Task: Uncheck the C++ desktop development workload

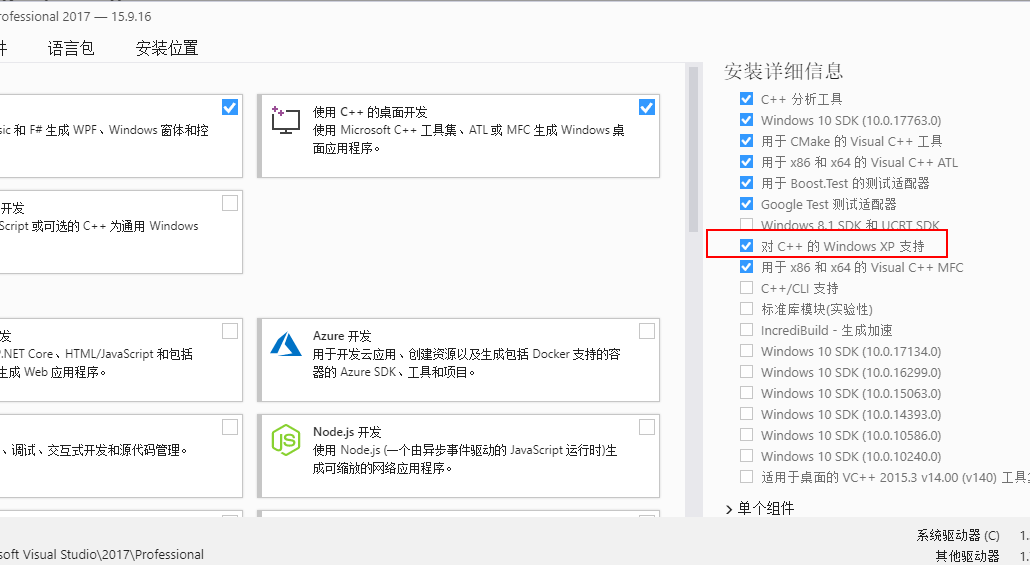Action: [646, 107]
